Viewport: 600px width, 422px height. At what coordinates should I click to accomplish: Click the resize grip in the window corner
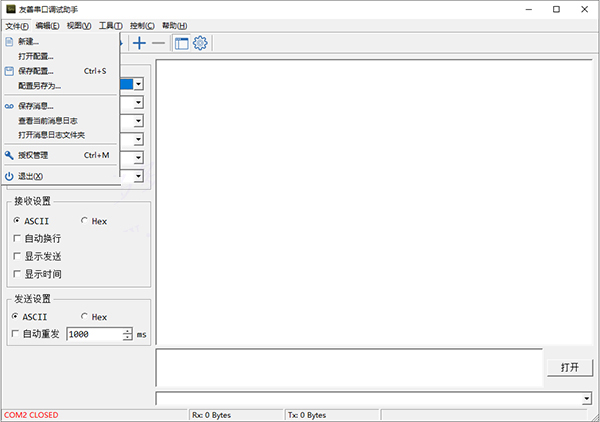point(594,417)
